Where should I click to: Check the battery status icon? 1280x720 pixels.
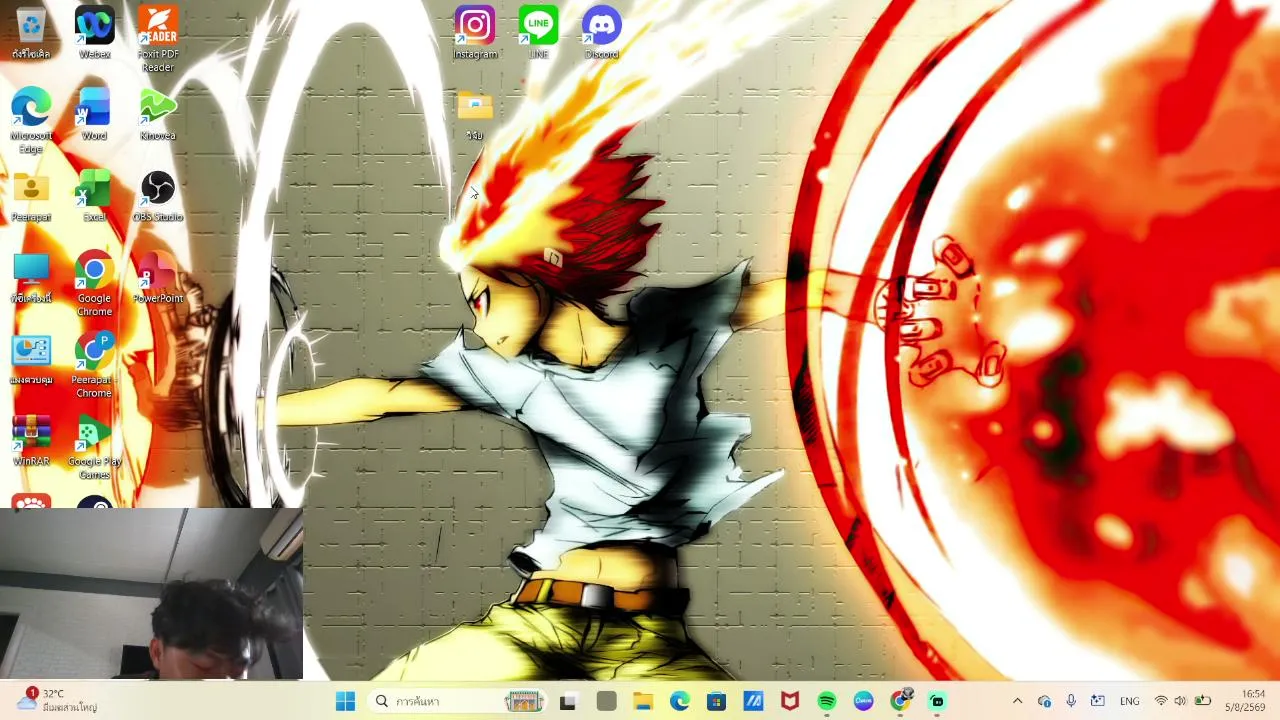click(x=1202, y=701)
